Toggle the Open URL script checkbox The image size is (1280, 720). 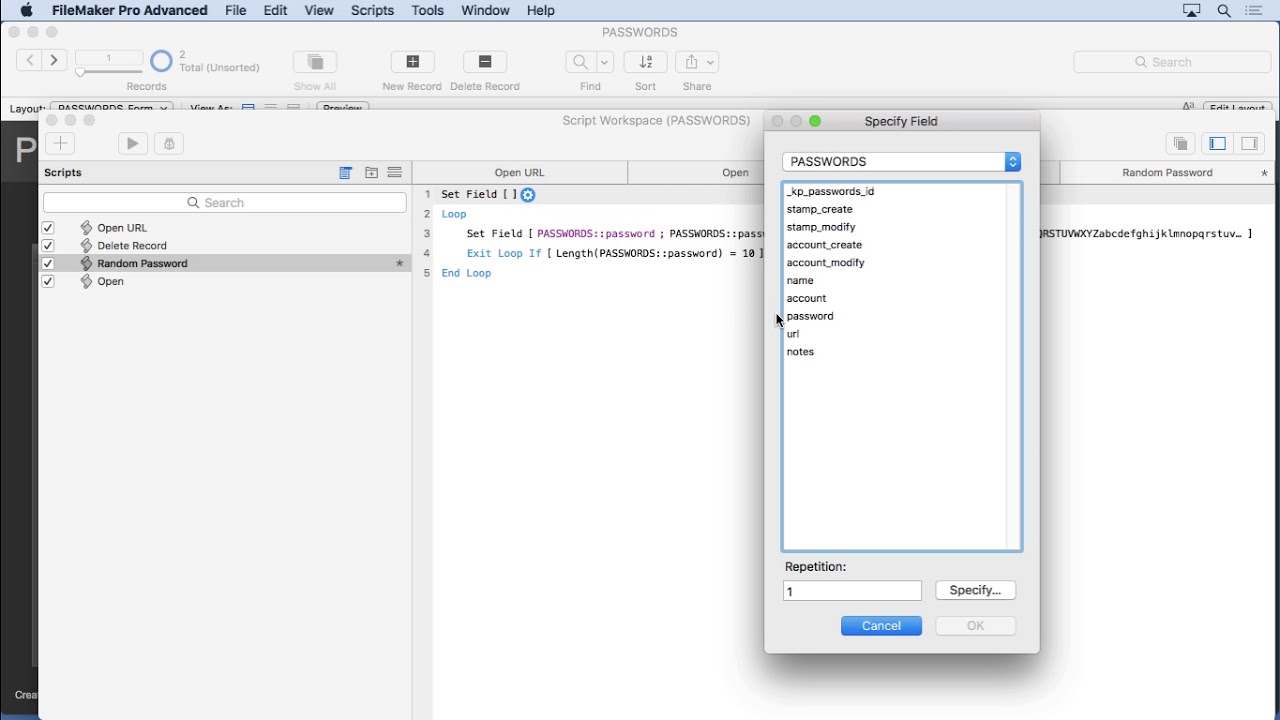pyautogui.click(x=48, y=228)
